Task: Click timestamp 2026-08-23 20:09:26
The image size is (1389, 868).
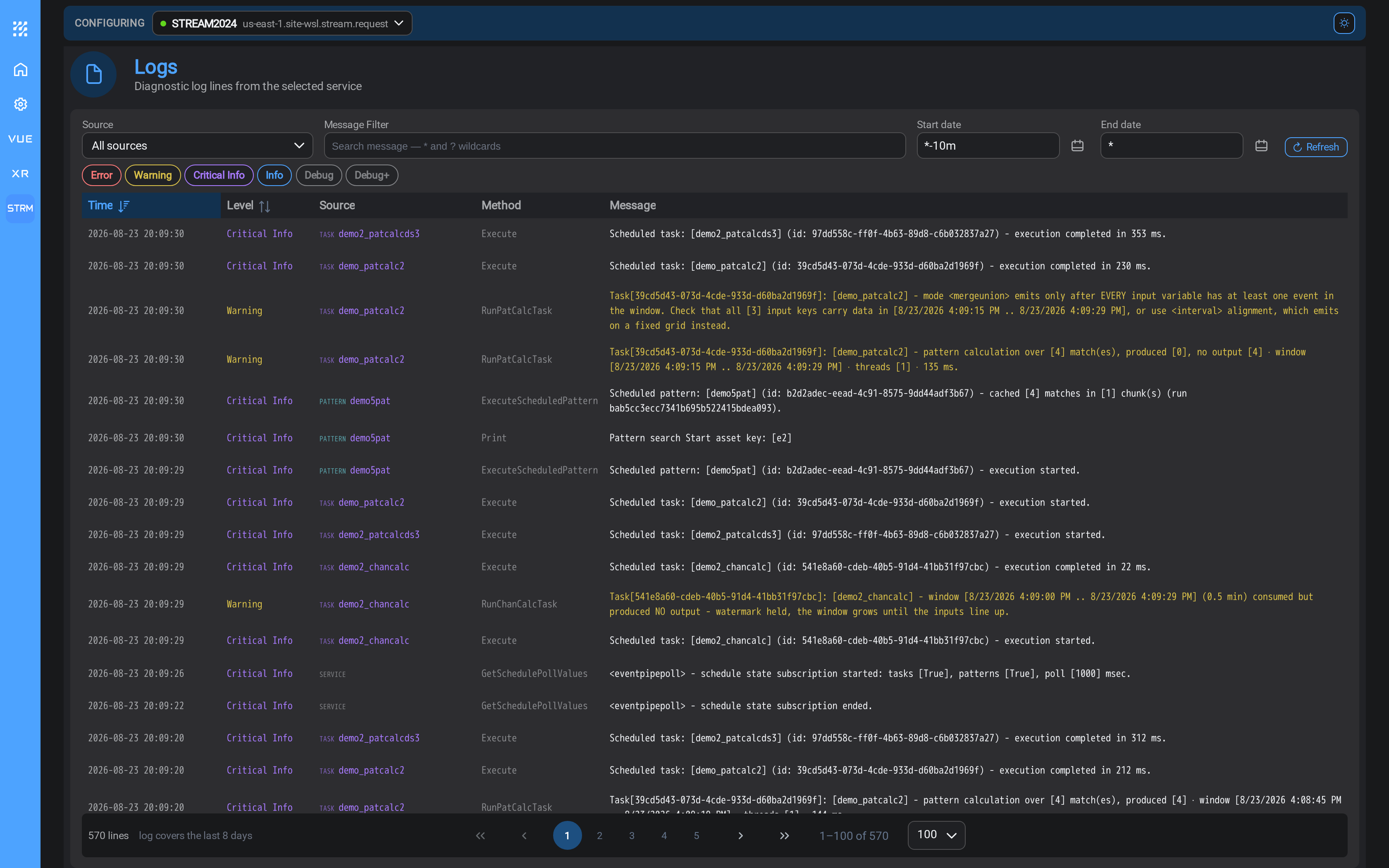Action: click(x=136, y=673)
